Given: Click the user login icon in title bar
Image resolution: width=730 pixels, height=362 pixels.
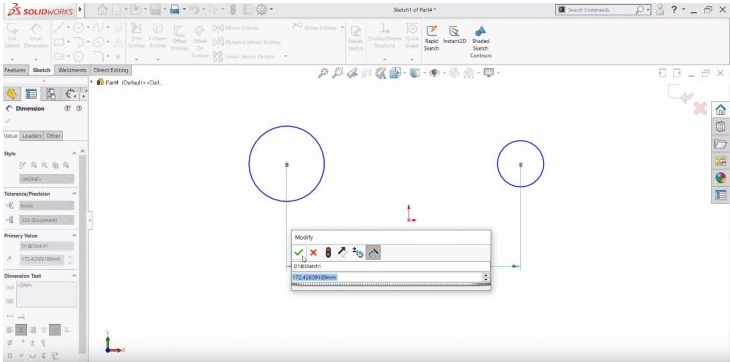Looking at the screenshot, I should tap(659, 10).
